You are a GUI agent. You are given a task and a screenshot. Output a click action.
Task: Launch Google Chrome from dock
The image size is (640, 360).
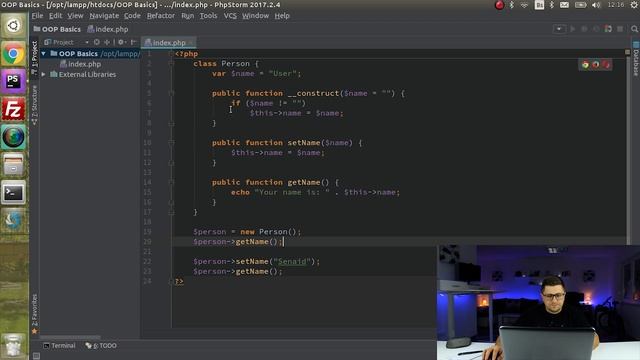[13, 53]
